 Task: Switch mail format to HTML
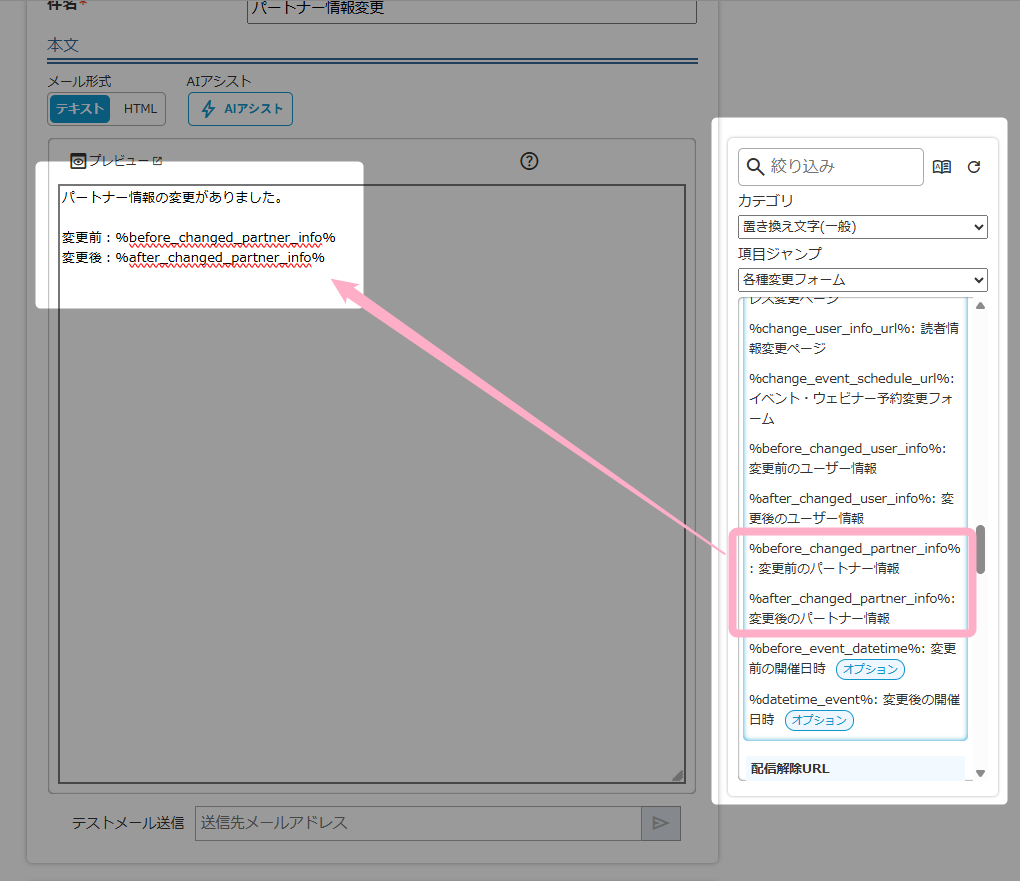click(140, 109)
